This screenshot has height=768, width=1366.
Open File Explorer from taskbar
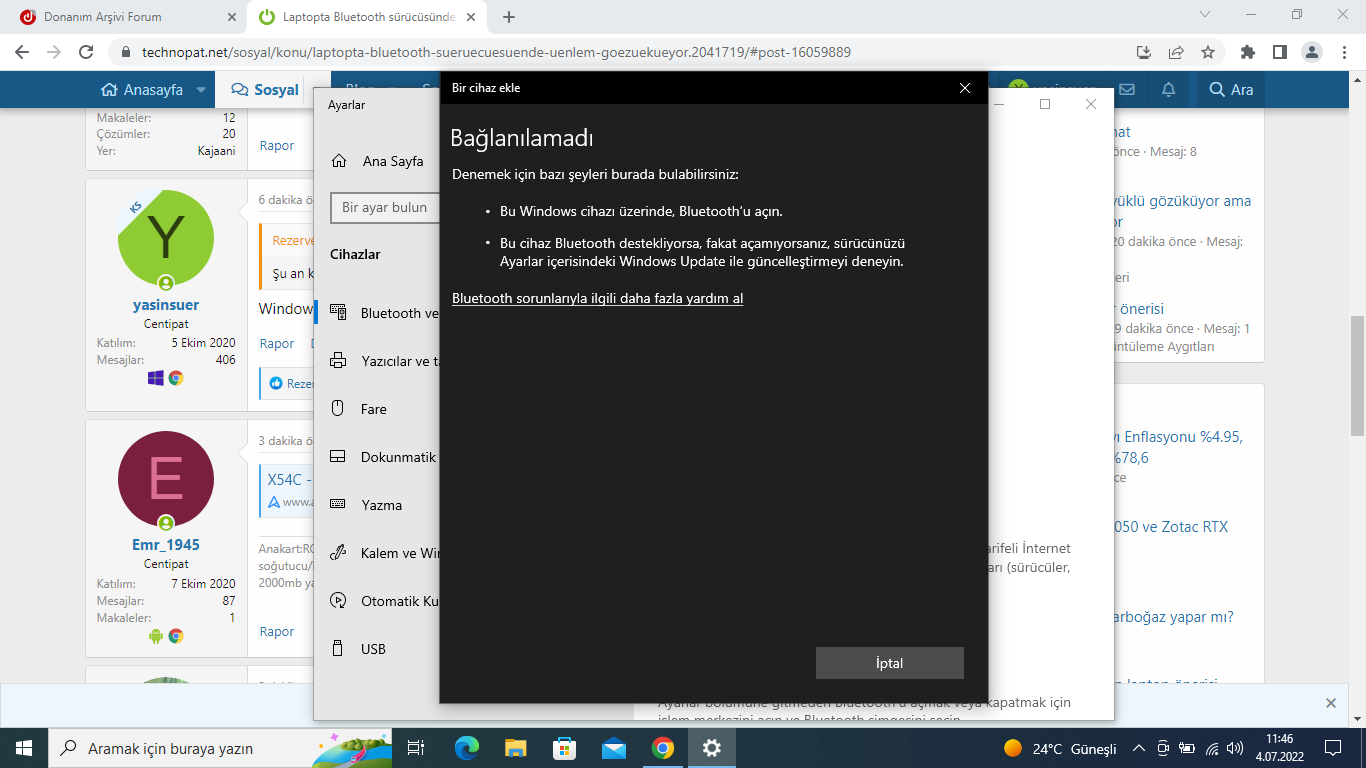[x=515, y=748]
